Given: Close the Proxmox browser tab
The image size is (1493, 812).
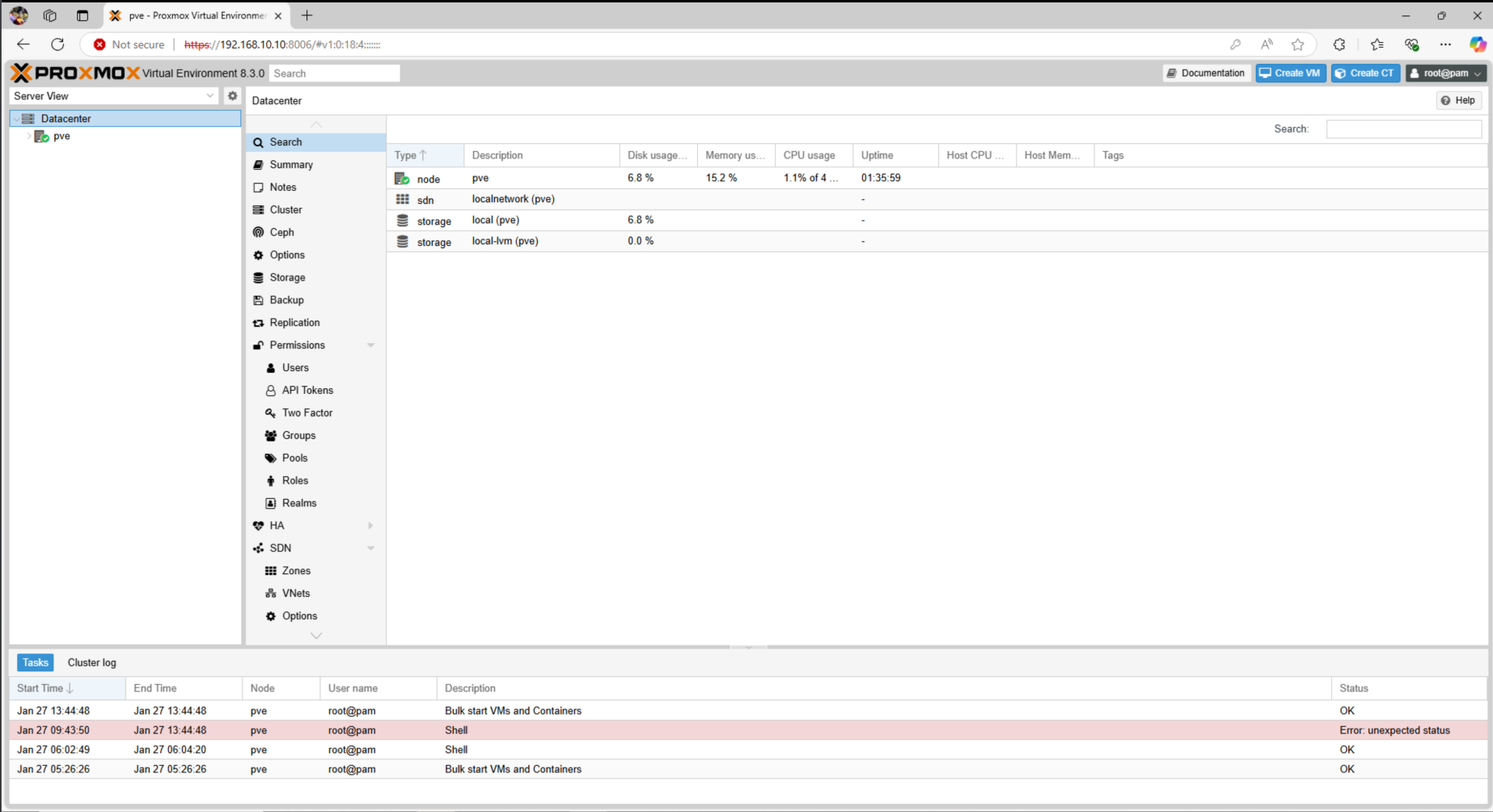Looking at the screenshot, I should [278, 15].
